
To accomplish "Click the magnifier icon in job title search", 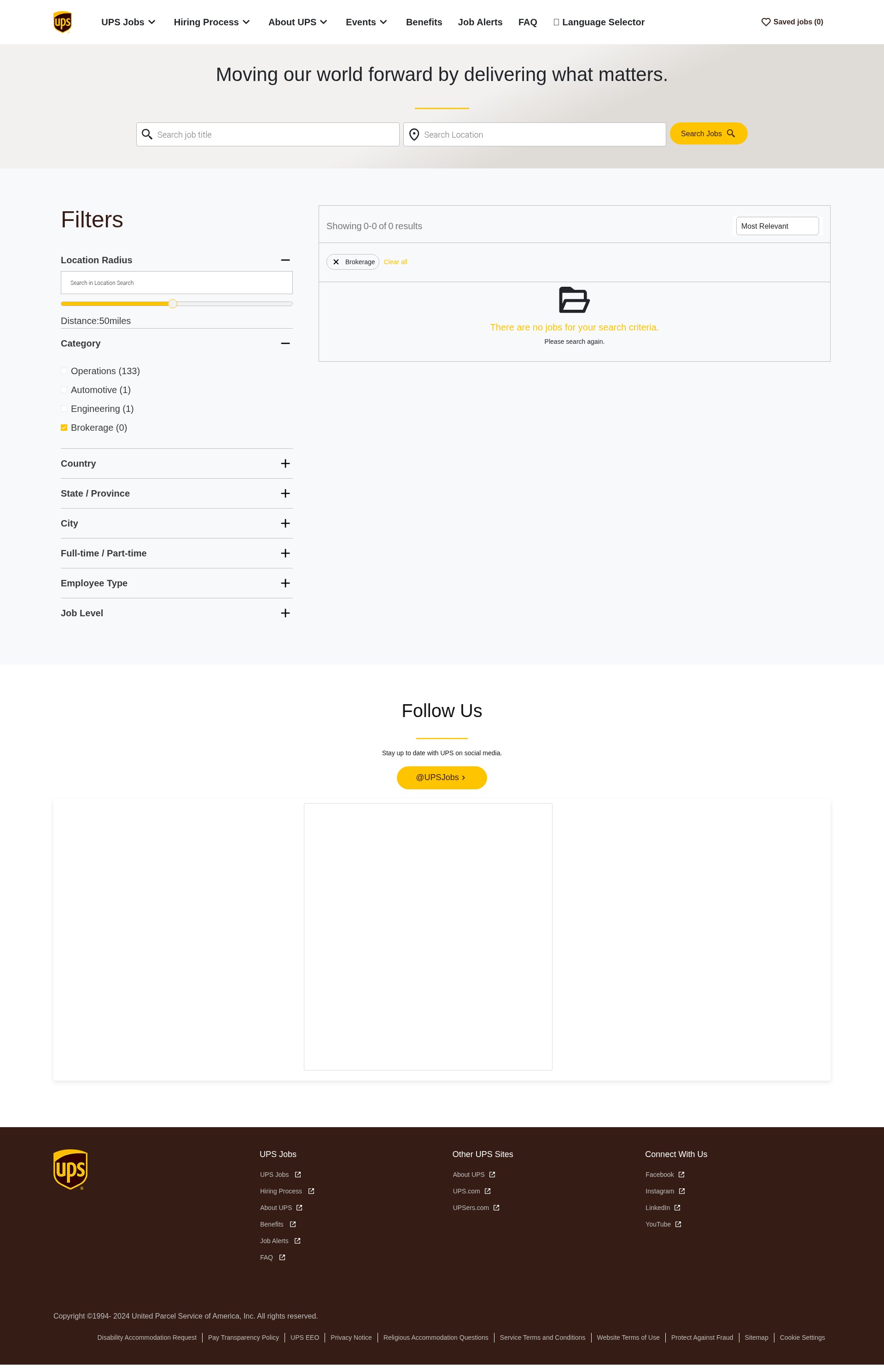I will point(147,134).
